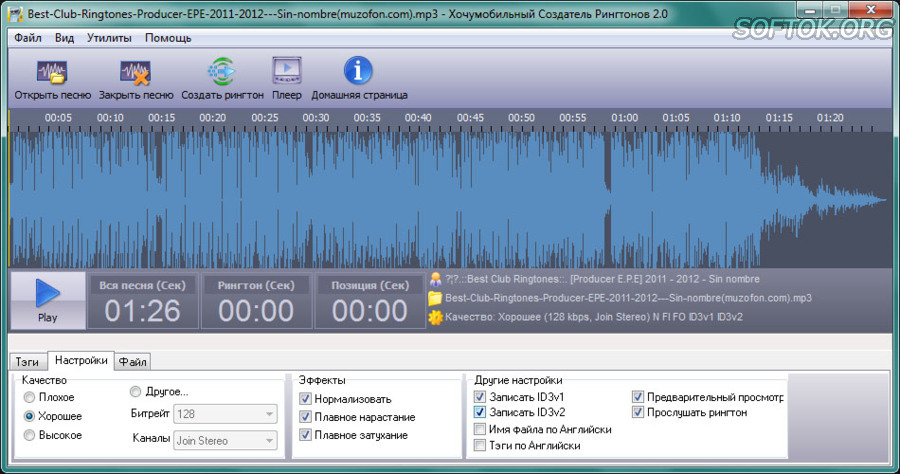Click the waveform at 00:30 marker

[x=316, y=200]
